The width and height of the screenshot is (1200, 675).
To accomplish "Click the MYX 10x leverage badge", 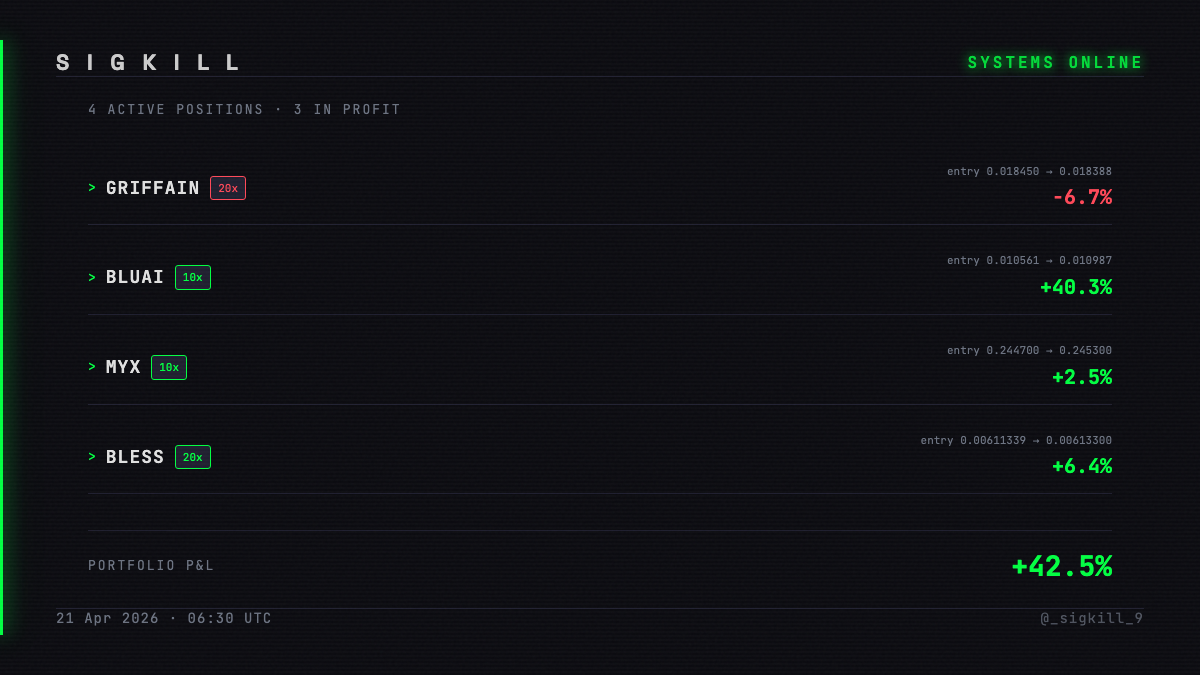I will click(169, 367).
